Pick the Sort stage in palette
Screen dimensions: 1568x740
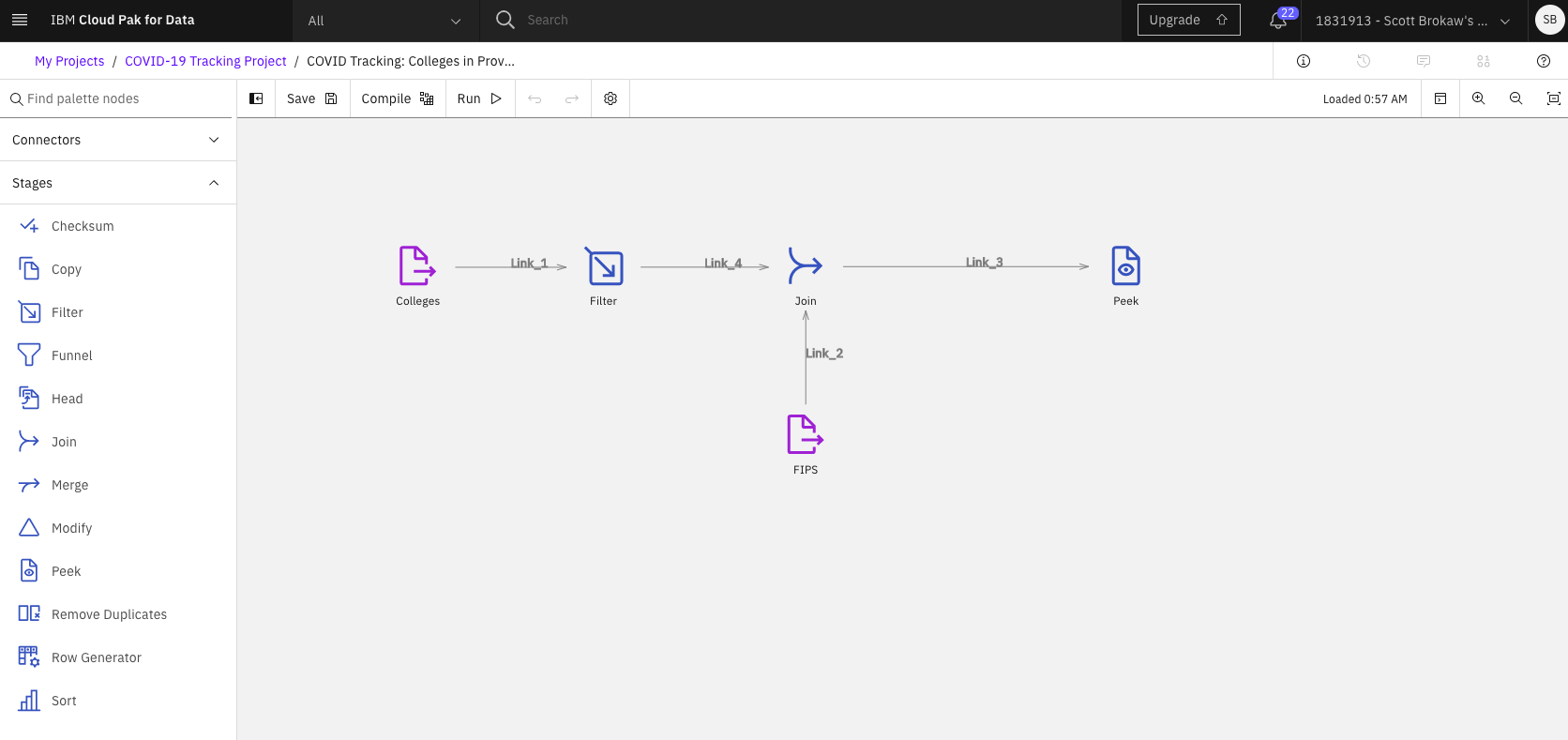[118, 701]
